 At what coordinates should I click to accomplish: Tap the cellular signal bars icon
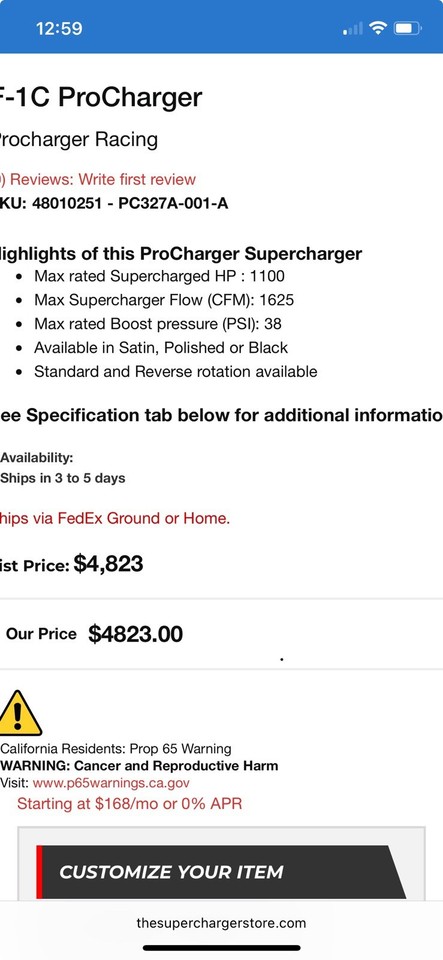pyautogui.click(x=352, y=29)
